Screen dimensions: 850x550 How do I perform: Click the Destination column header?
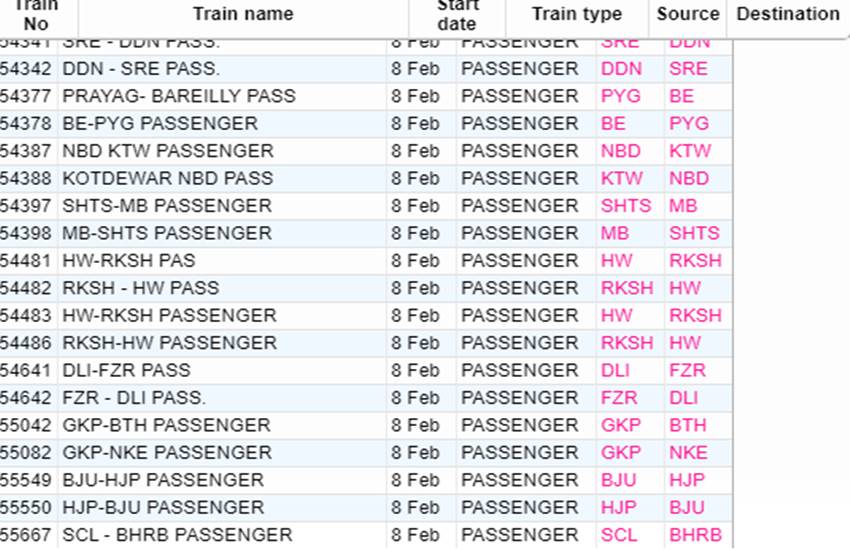pyautogui.click(x=788, y=14)
